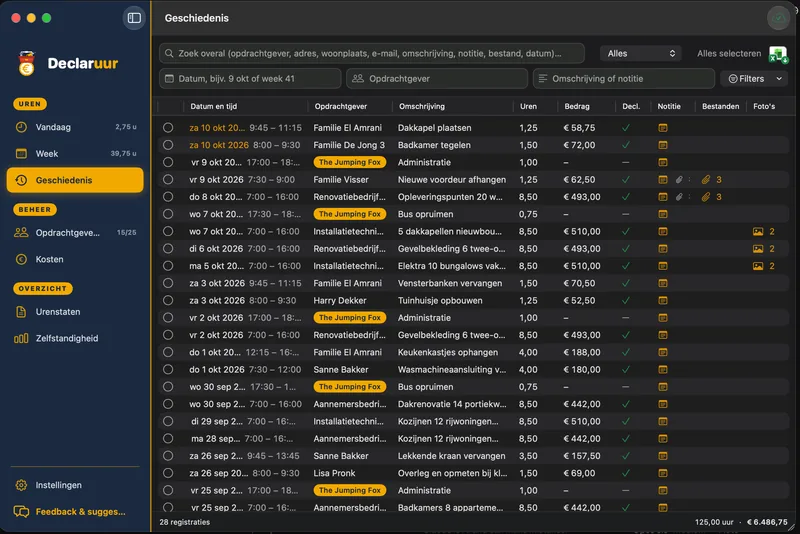Image resolution: width=800 pixels, height=534 pixels.
Task: Select the Dakkapel plaatsen row radio circle
Action: pos(168,128)
